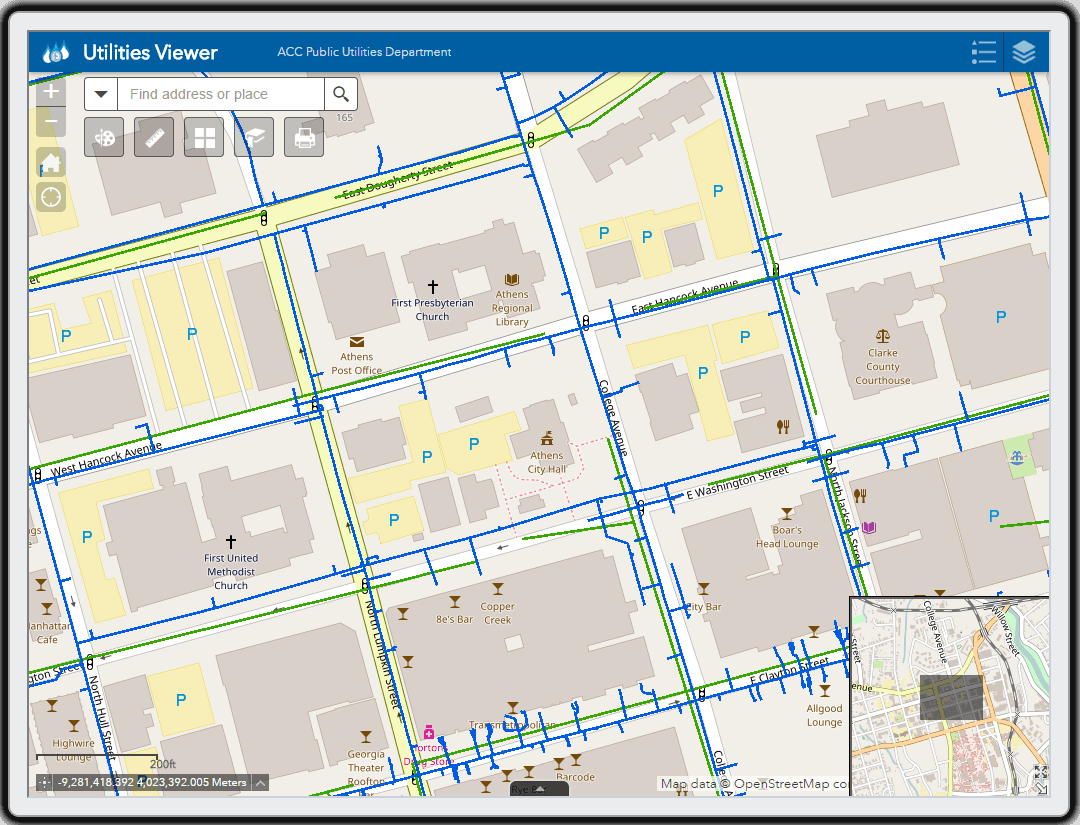Open the Legend panel
This screenshot has height=825, width=1080.
[x=984, y=51]
